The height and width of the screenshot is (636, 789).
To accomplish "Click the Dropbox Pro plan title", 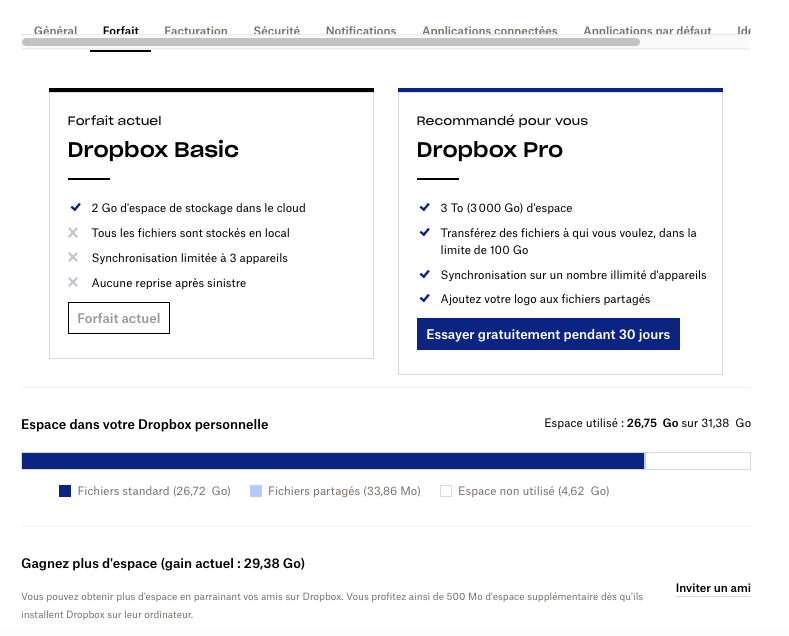I will (490, 149).
